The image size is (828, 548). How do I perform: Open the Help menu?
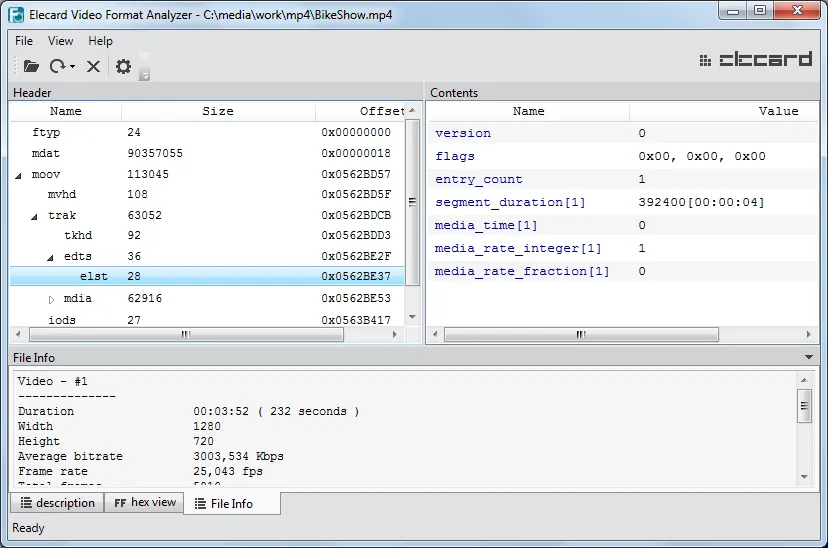[100, 41]
